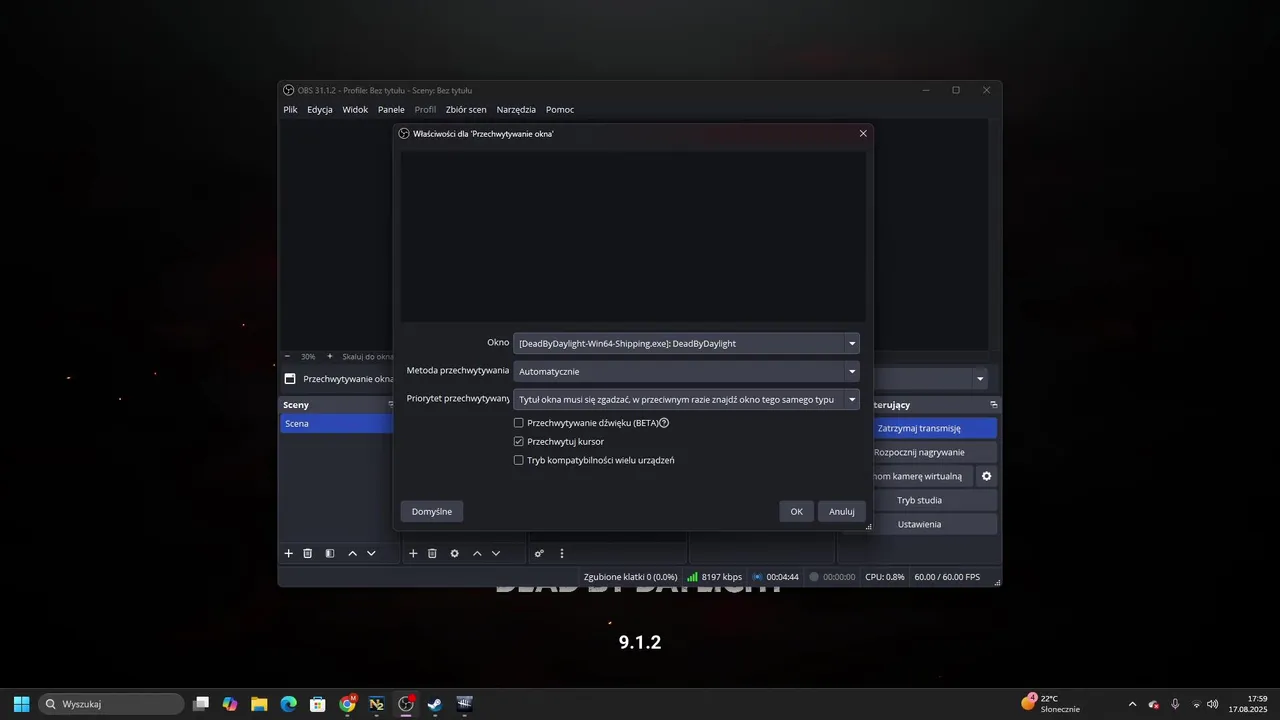This screenshot has height=720, width=1280.
Task: Click the 60.00 / 60.00 FPS status text
Action: (947, 577)
